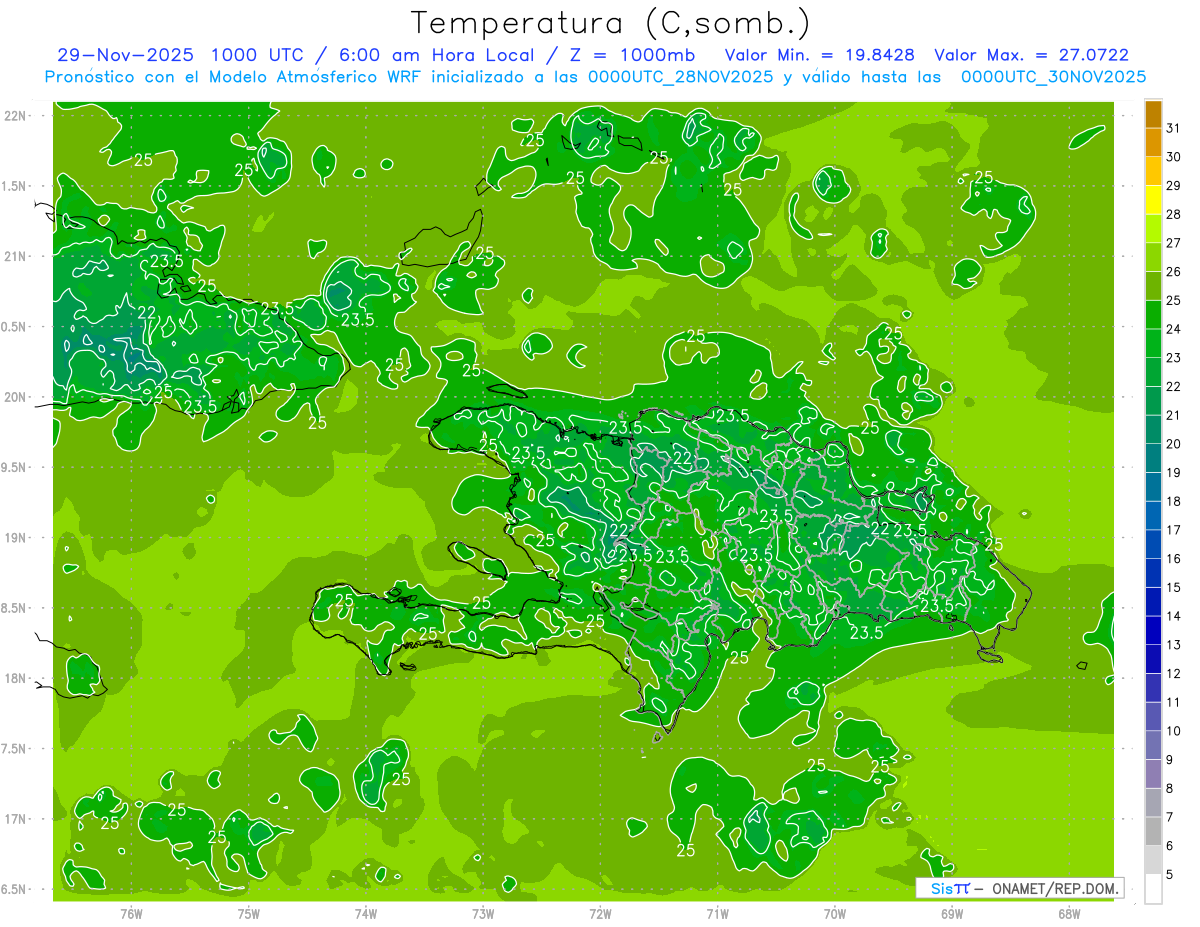This screenshot has width=1200, height=927.
Task: Click the color scale value 30
Action: [x=1174, y=156]
